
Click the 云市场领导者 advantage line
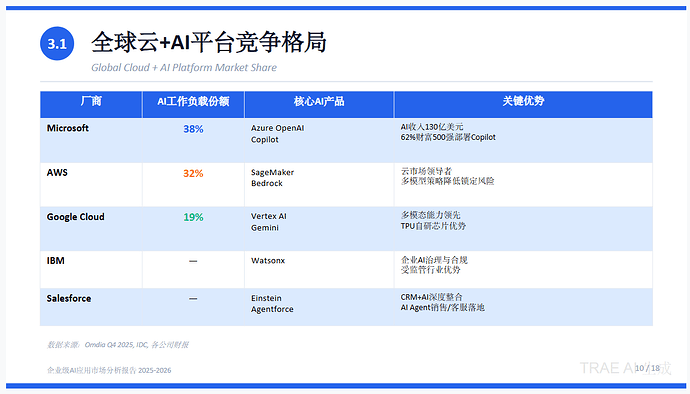[x=426, y=171]
